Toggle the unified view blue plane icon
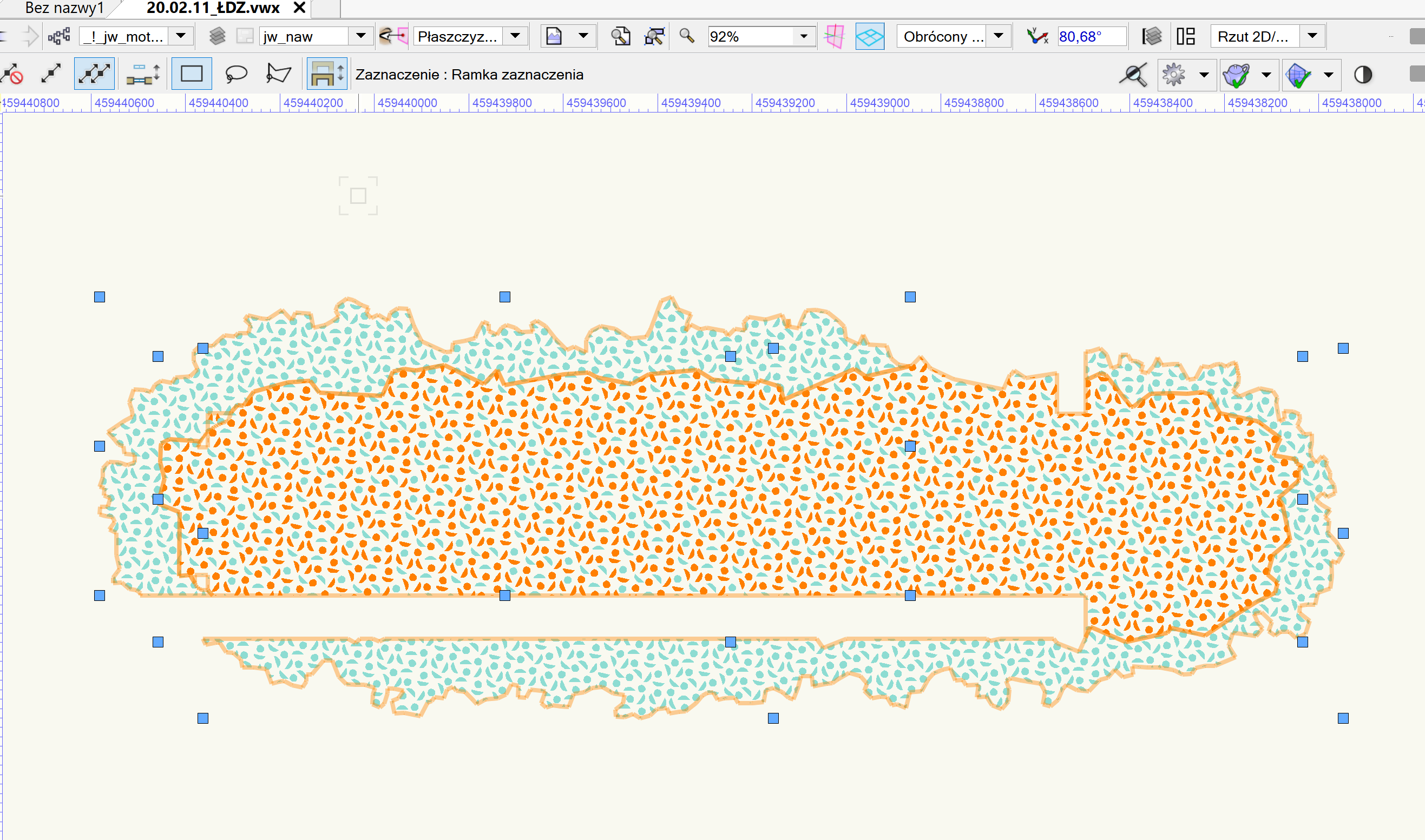Image resolution: width=1425 pixels, height=840 pixels. pyautogui.click(x=870, y=36)
